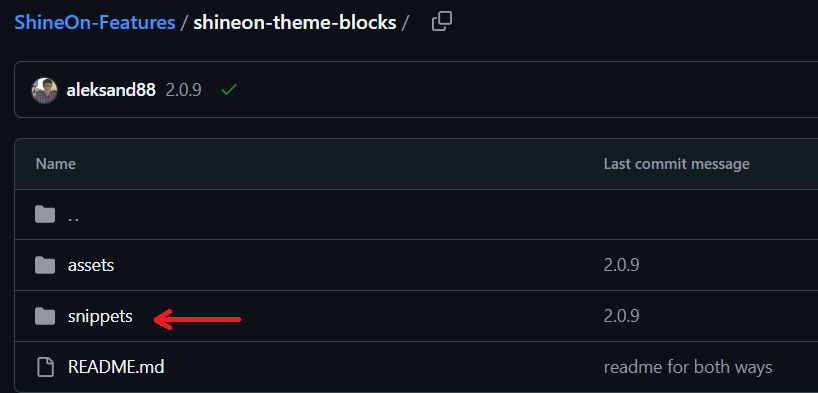Click the parent directory folder icon
This screenshot has width=818, height=393.
point(45,215)
